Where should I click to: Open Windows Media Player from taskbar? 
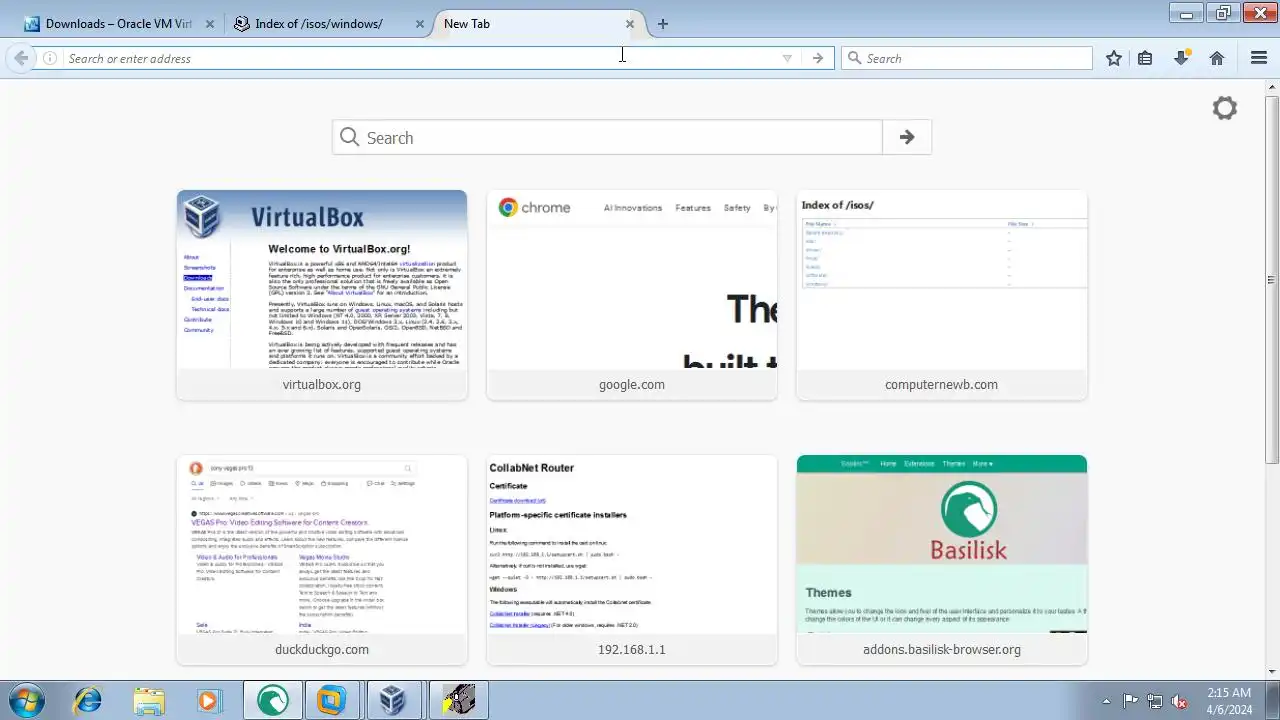(210, 701)
